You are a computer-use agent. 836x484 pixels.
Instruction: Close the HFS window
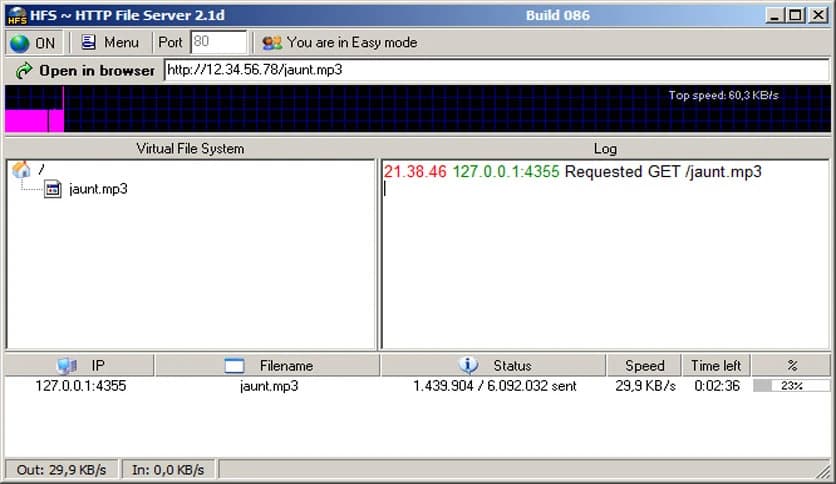(x=817, y=15)
